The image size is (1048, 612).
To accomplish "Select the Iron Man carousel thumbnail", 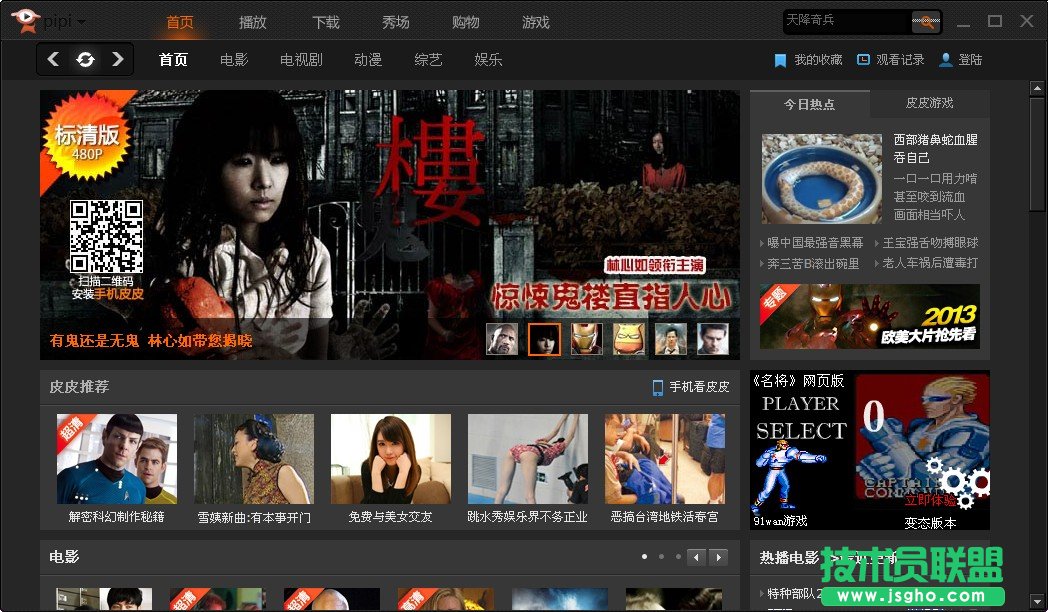I will [x=586, y=339].
